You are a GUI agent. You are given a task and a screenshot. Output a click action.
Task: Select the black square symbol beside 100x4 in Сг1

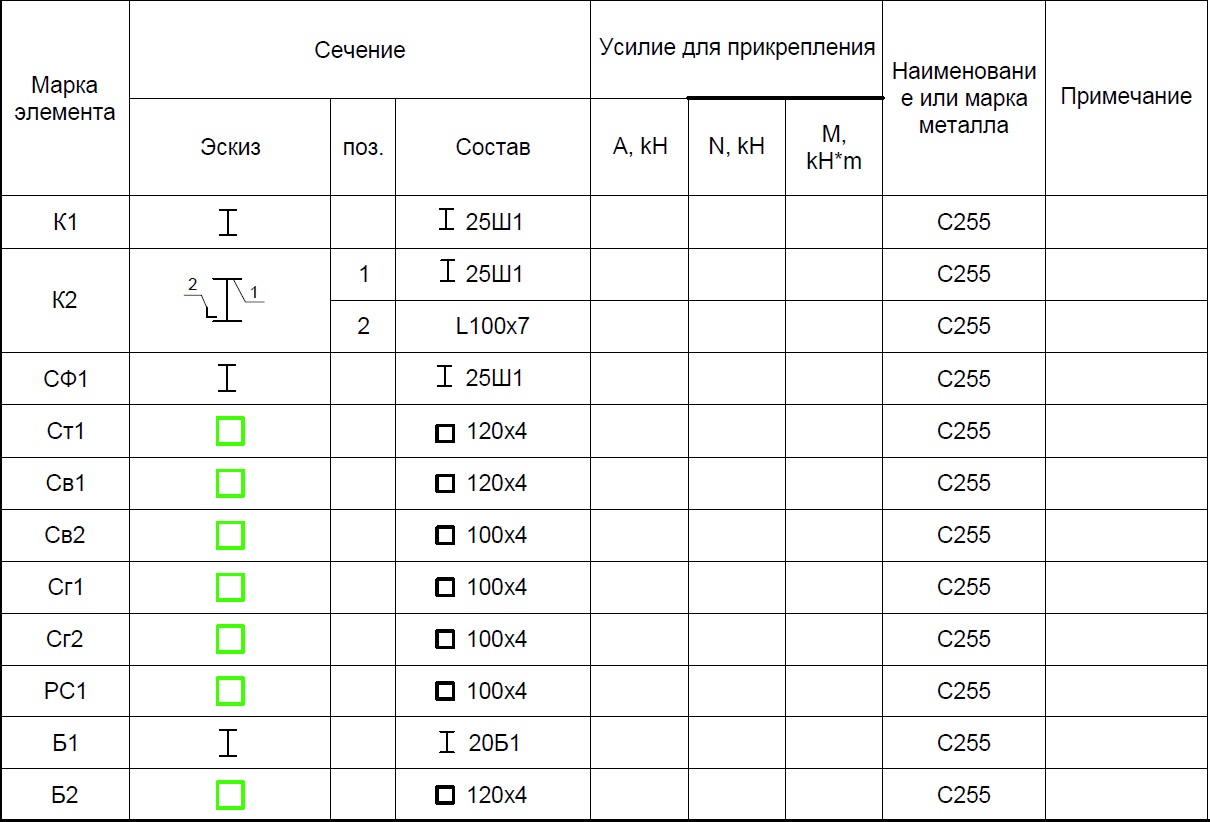[x=445, y=587]
